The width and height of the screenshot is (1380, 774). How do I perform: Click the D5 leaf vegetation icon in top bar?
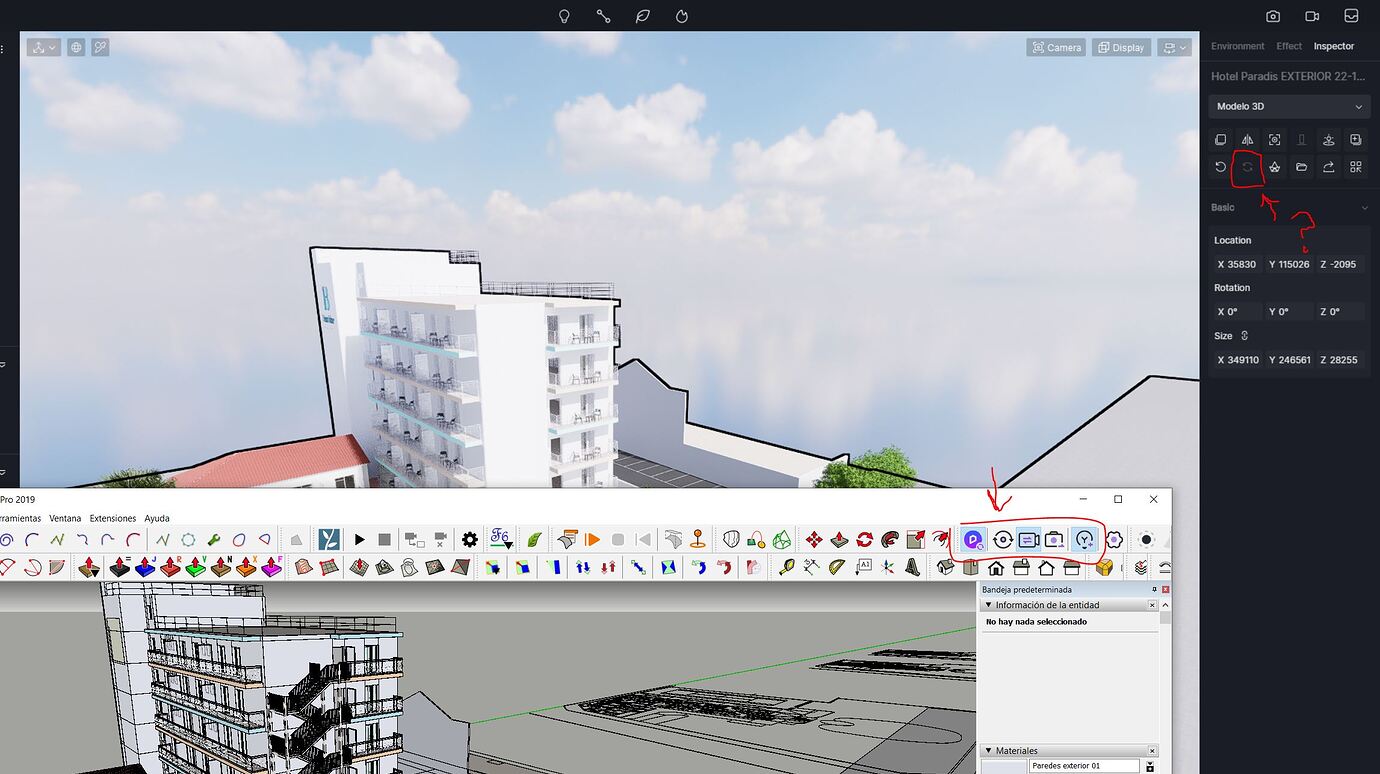pyautogui.click(x=643, y=16)
